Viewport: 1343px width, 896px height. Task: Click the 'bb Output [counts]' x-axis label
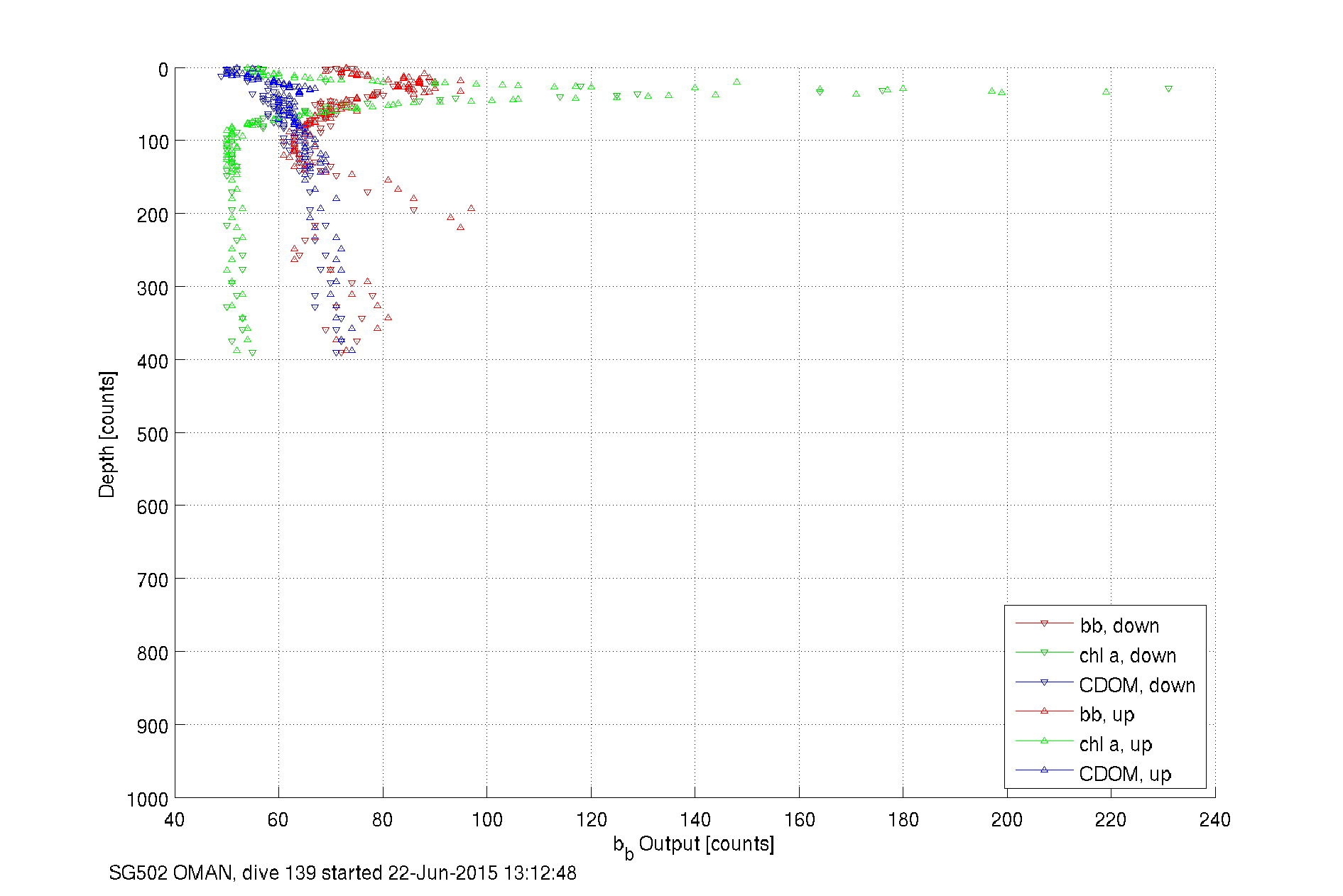point(694,846)
